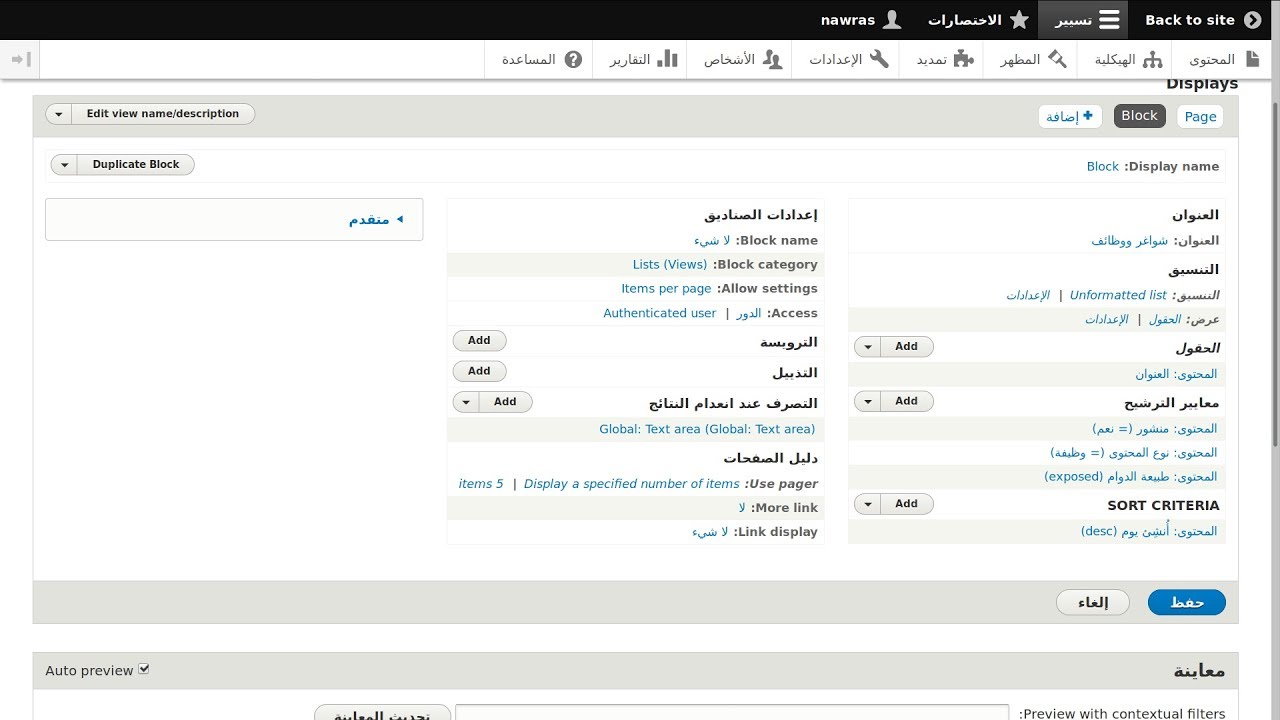Open Display a specified number of items link
1280x720 pixels.
tap(632, 484)
